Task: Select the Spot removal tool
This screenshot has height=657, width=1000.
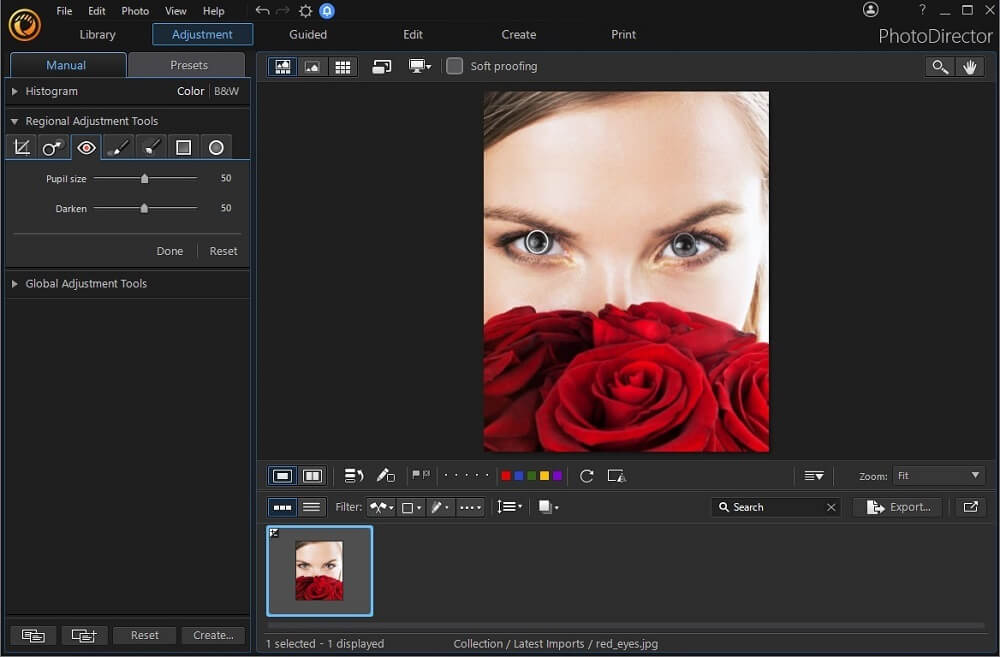Action: pyautogui.click(x=53, y=147)
